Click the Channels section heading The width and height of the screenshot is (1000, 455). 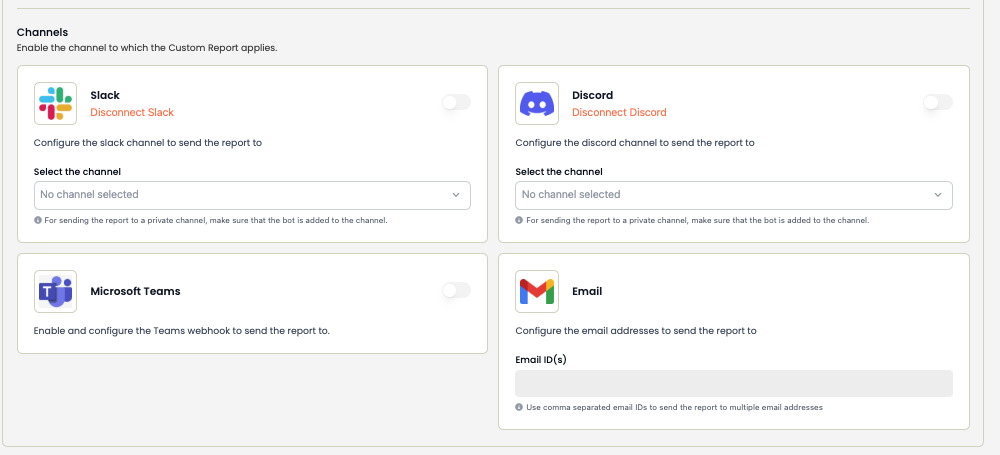point(42,33)
